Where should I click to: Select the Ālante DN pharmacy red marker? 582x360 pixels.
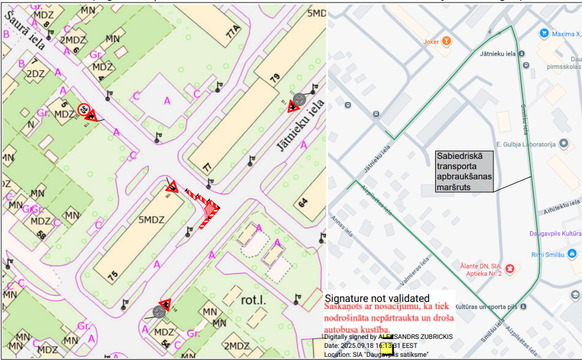(510, 268)
